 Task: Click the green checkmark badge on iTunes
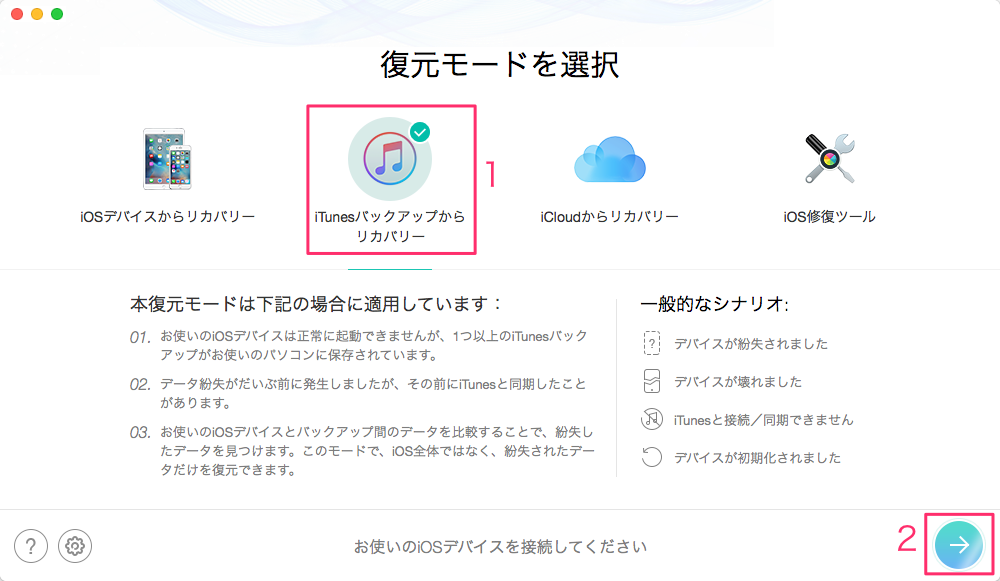tap(420, 132)
